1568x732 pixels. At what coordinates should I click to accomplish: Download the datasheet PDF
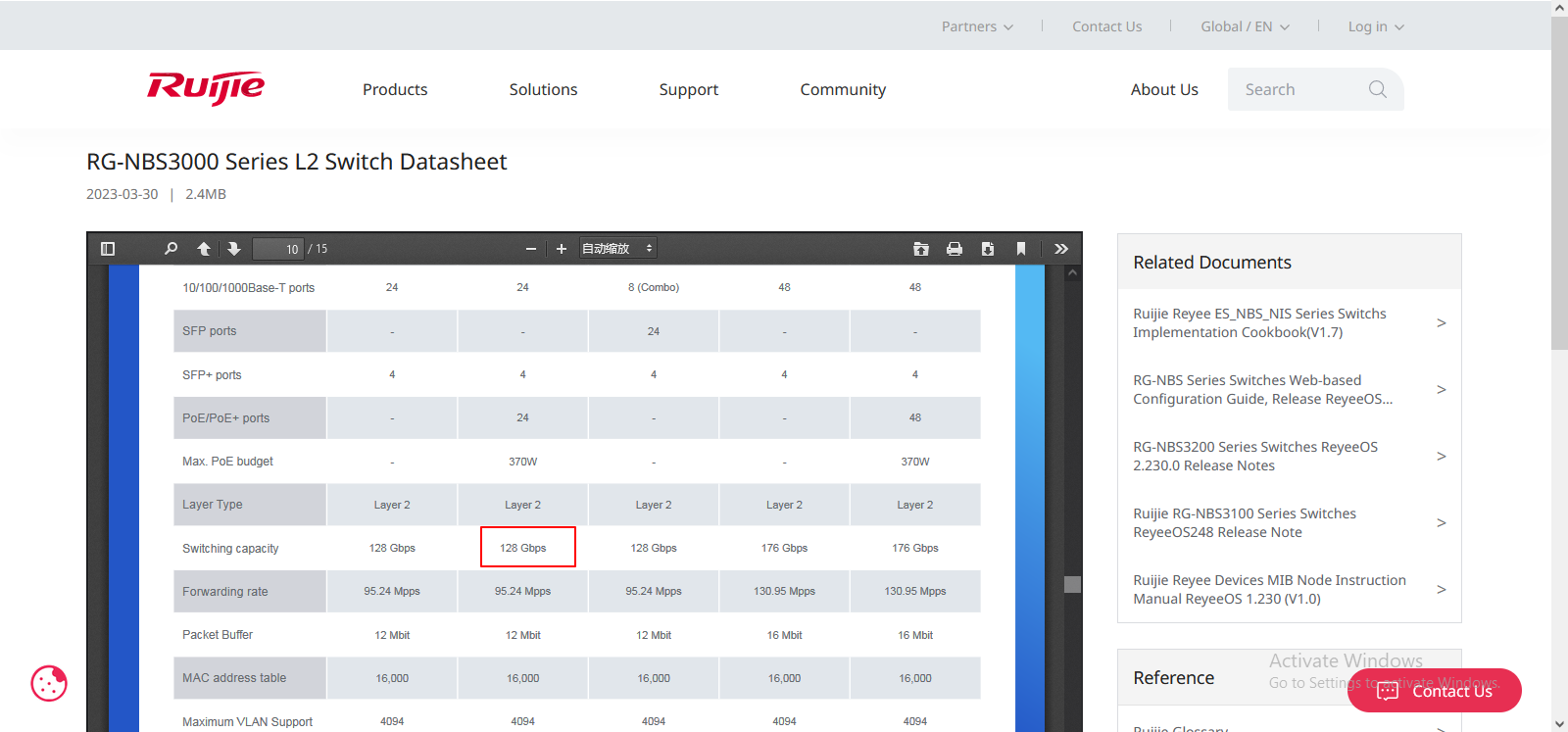point(988,249)
